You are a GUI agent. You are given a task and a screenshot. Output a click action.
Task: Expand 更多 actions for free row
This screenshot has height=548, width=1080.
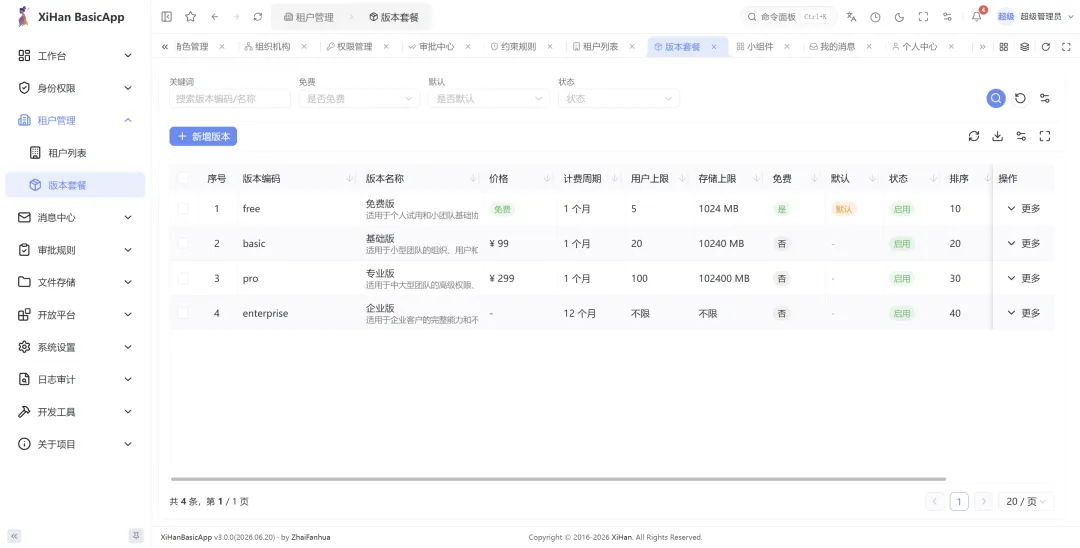1024,209
